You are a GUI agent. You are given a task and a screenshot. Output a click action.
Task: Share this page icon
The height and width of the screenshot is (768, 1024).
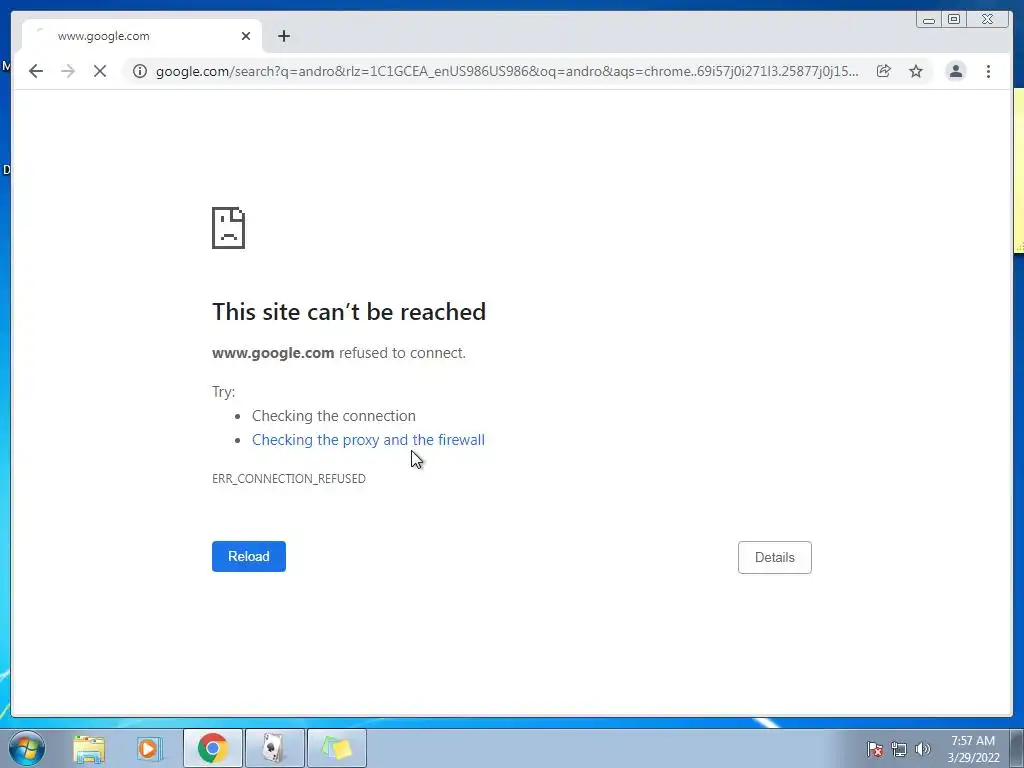[x=884, y=71]
